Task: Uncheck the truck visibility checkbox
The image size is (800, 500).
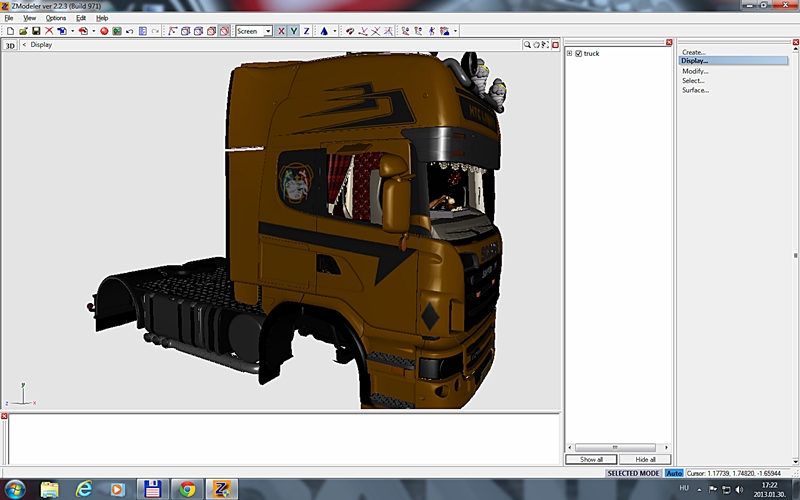Action: pos(578,53)
